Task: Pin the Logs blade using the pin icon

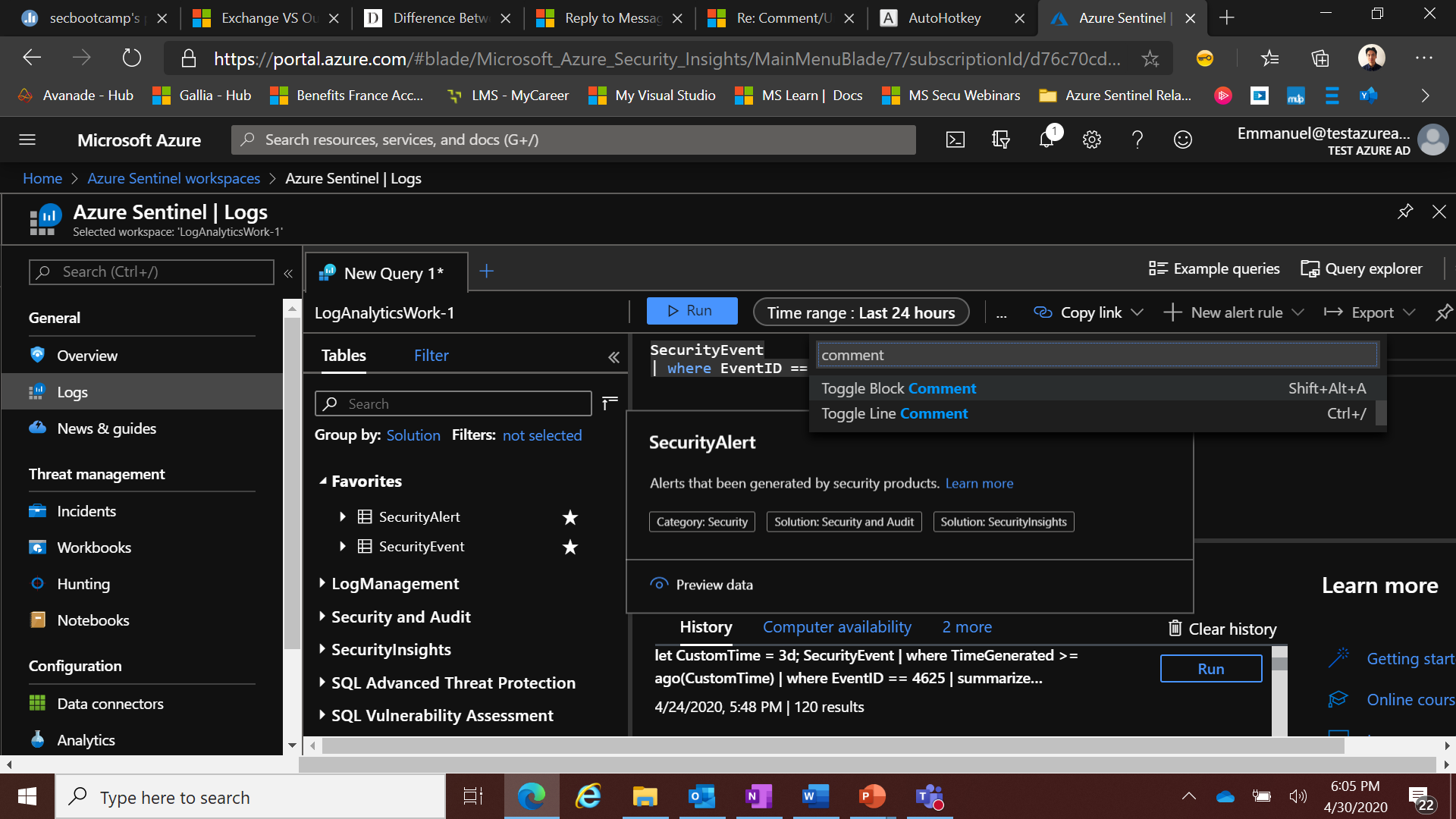Action: click(x=1405, y=212)
